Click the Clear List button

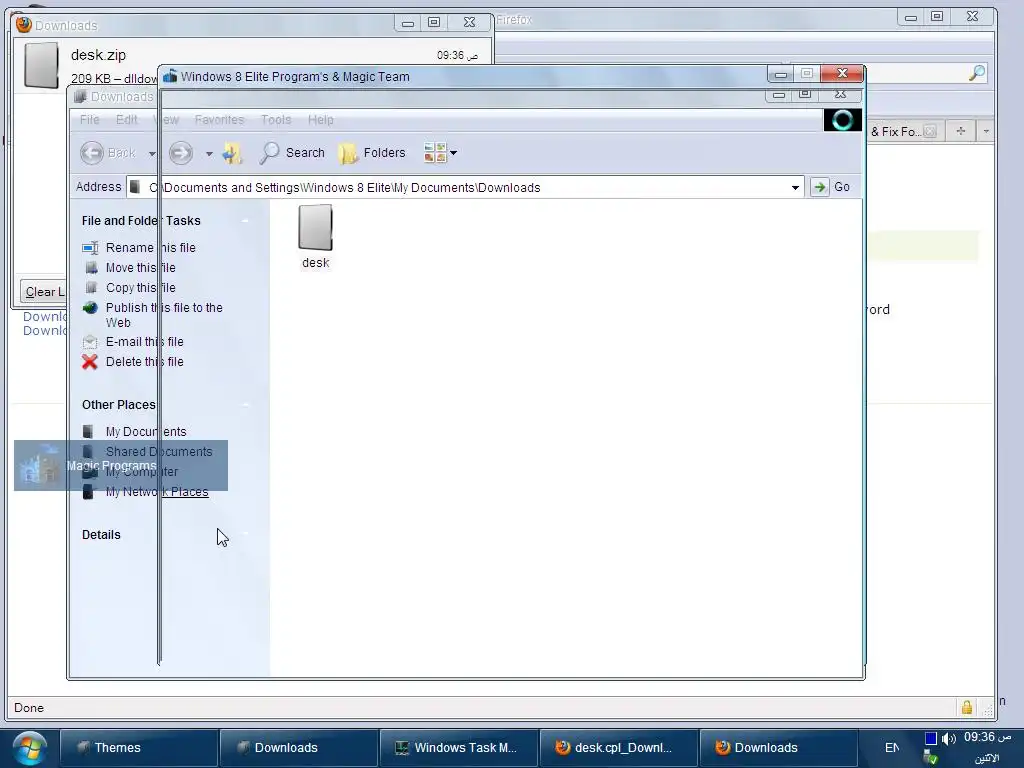pos(43,292)
